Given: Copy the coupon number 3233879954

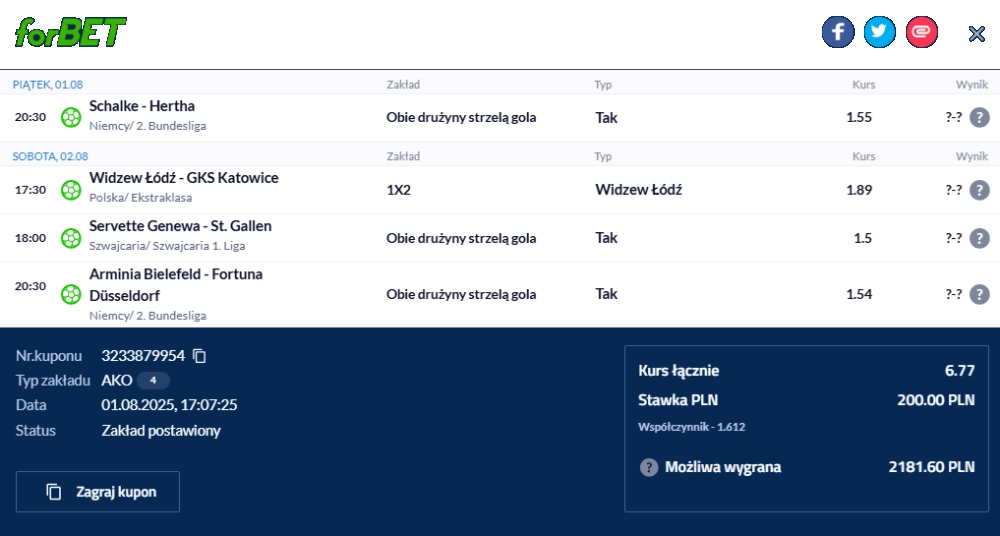Looking at the screenshot, I should coord(200,356).
